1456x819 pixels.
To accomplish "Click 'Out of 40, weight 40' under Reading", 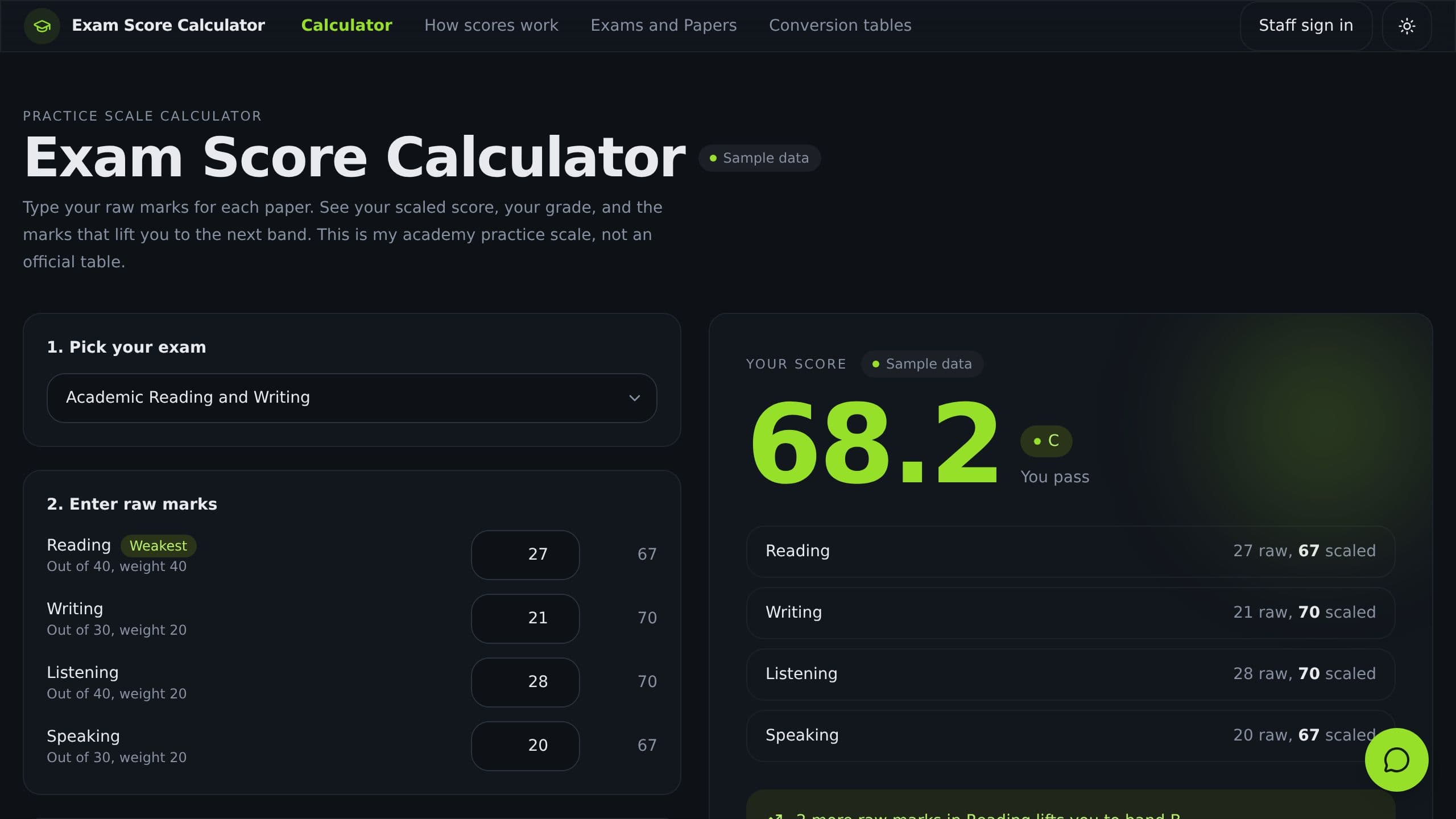I will tap(117, 566).
